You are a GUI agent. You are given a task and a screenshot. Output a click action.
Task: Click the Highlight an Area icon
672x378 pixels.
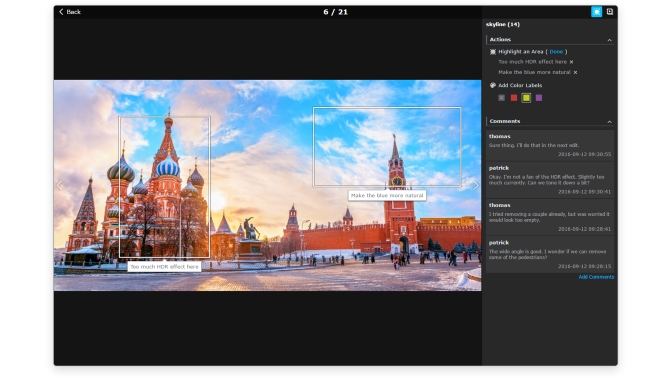coord(492,52)
